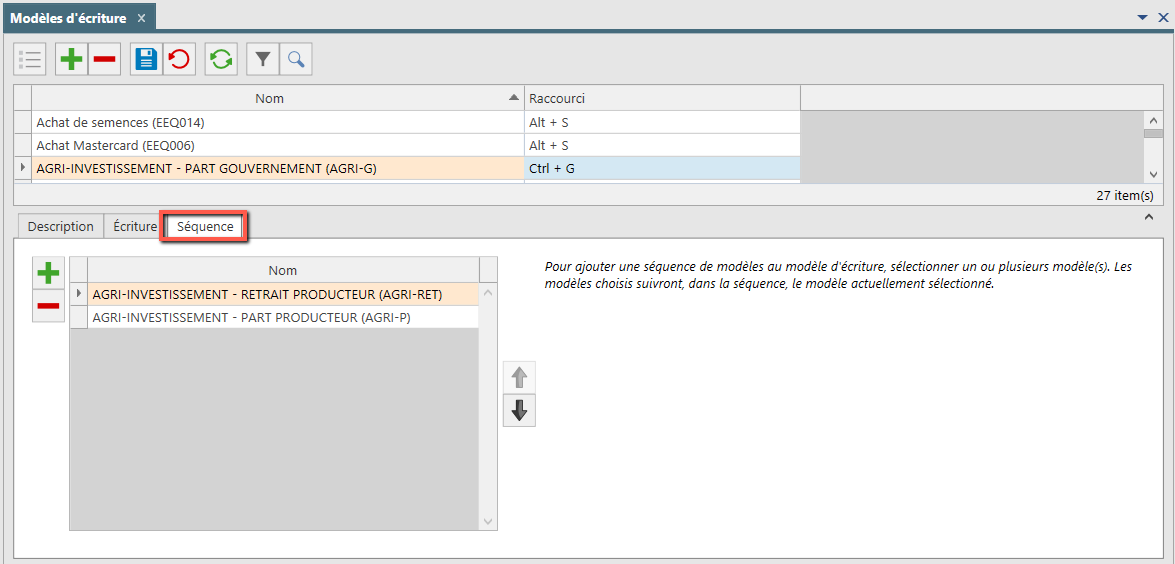Remove sequence model with red minus
The height and width of the screenshot is (564, 1175).
pos(49,306)
